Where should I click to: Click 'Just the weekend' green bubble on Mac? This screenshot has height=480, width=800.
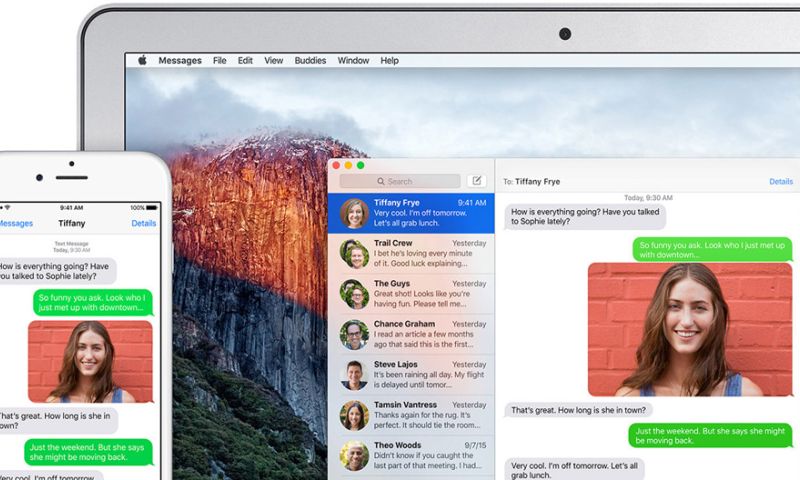click(711, 436)
